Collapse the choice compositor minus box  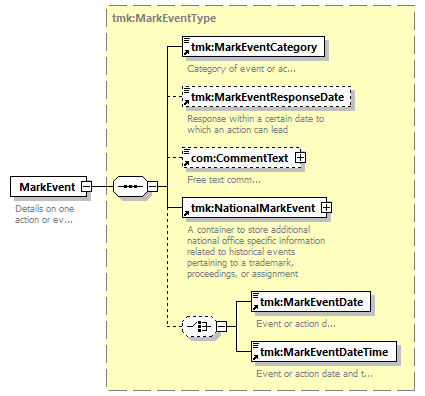[221, 326]
